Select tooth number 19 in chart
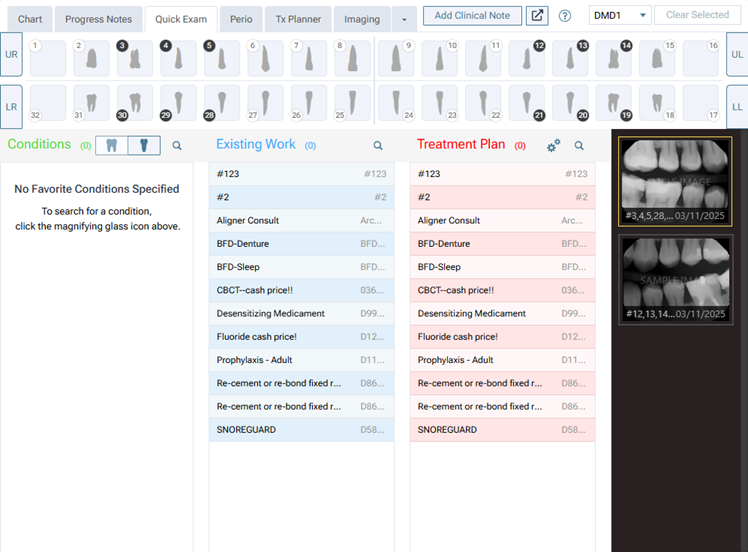 click(x=614, y=103)
